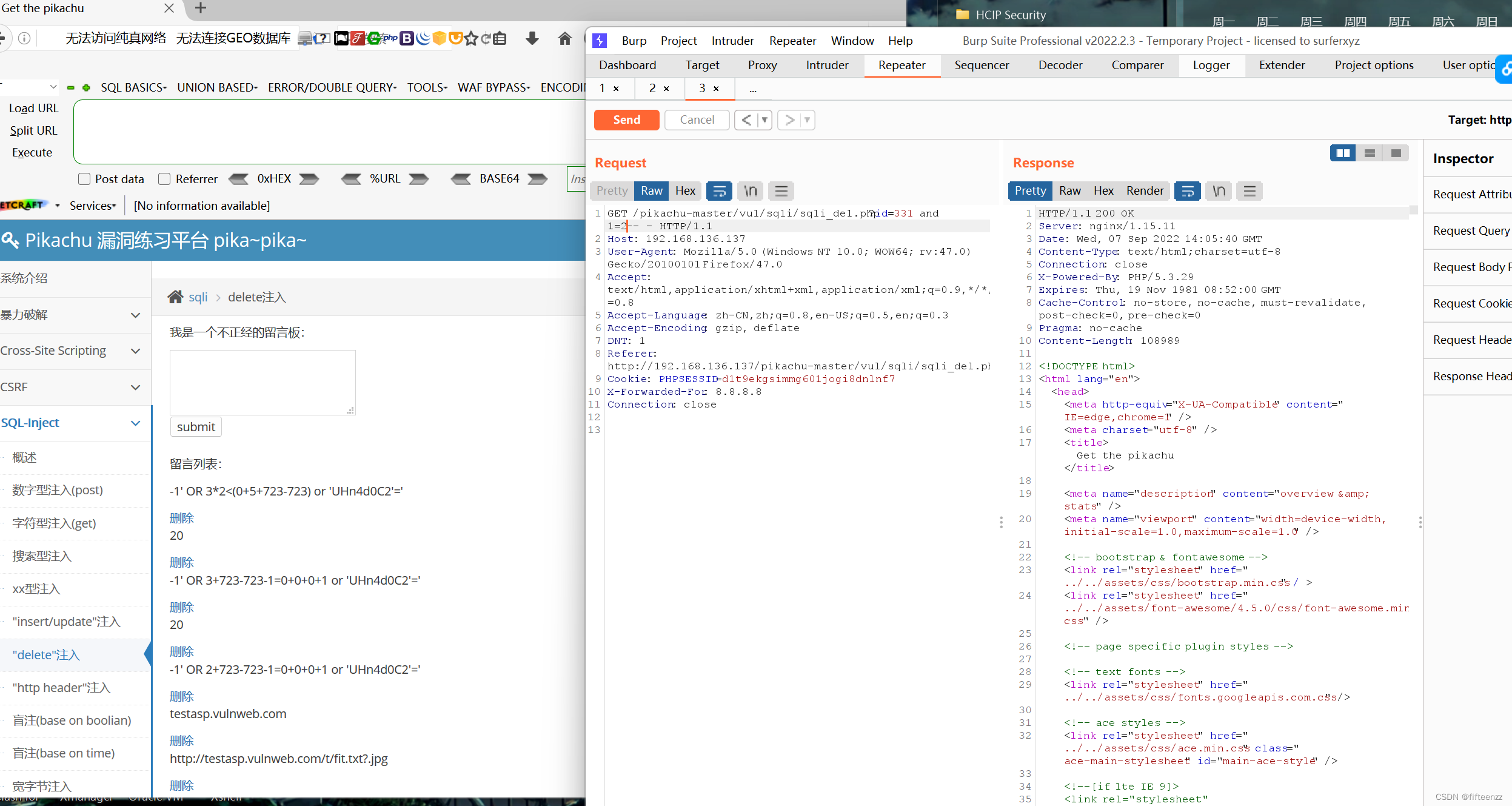This screenshot has width=1512, height=806.
Task: Open the Request editor hamburger menu
Action: point(781,191)
